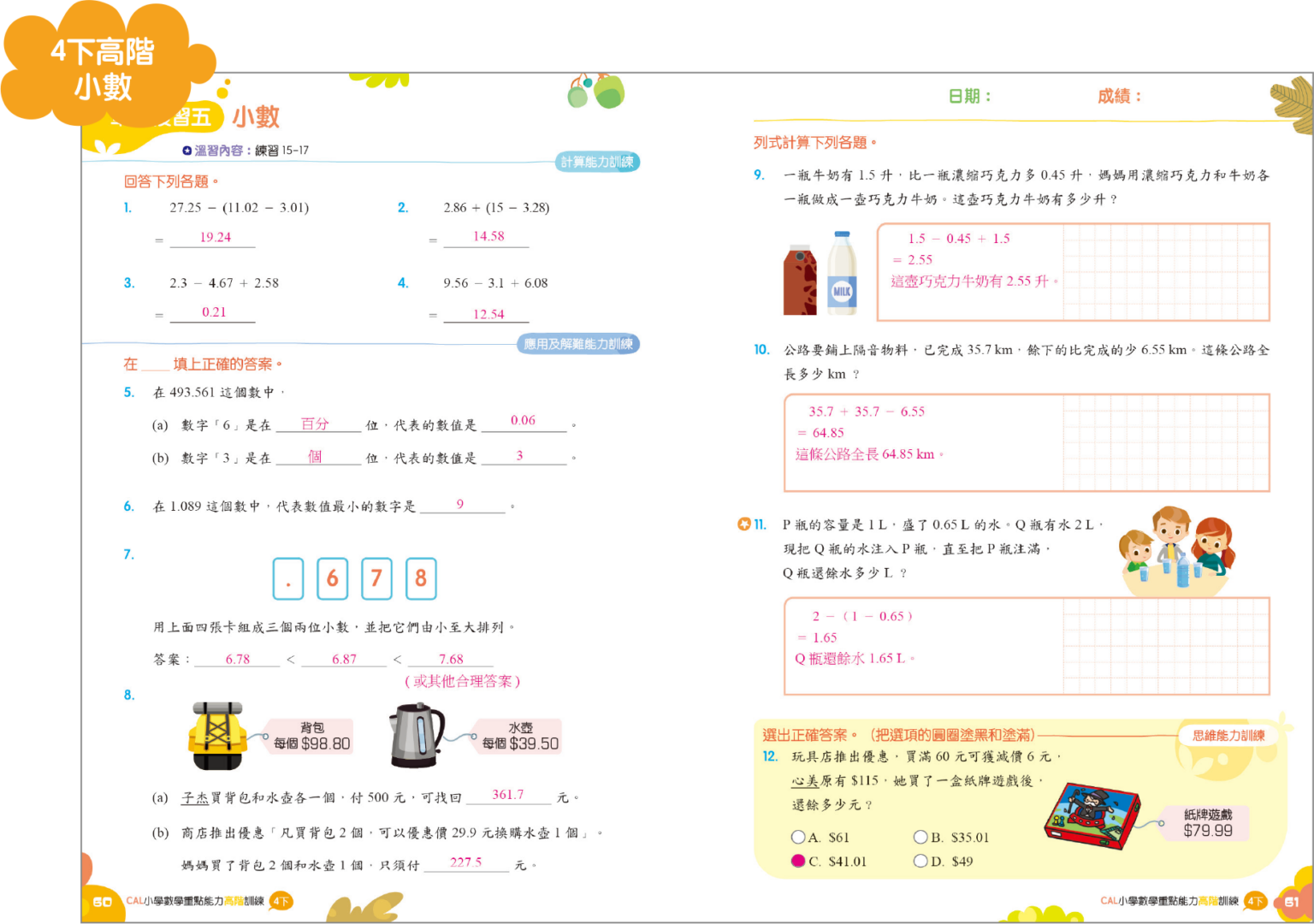Viewport: 1314px width, 924px height.
Task: Click the number 7 card
Action: click(x=376, y=579)
